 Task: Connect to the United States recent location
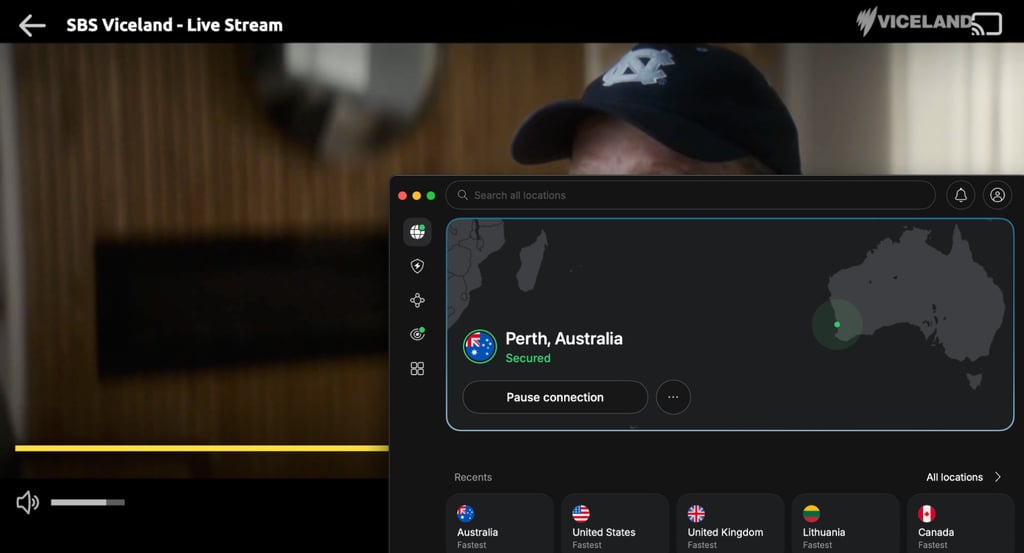[x=615, y=524]
